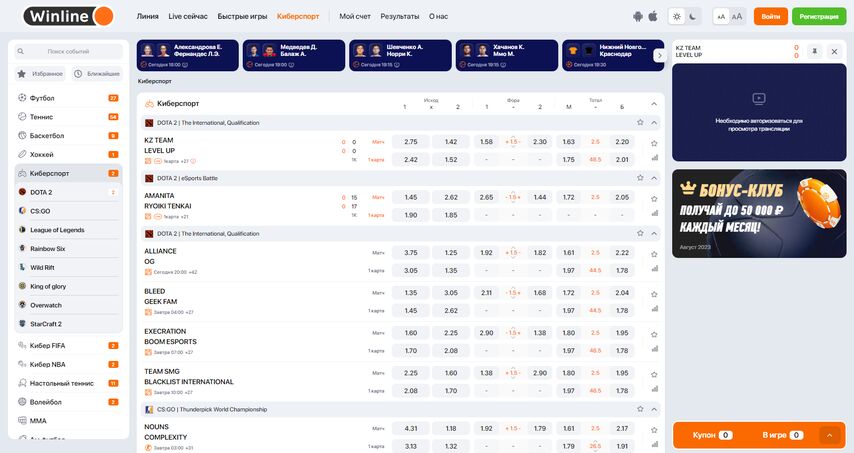Open the Александрова vs Фернандес match card
Viewport: 854px width, 453px height.
click(187, 55)
